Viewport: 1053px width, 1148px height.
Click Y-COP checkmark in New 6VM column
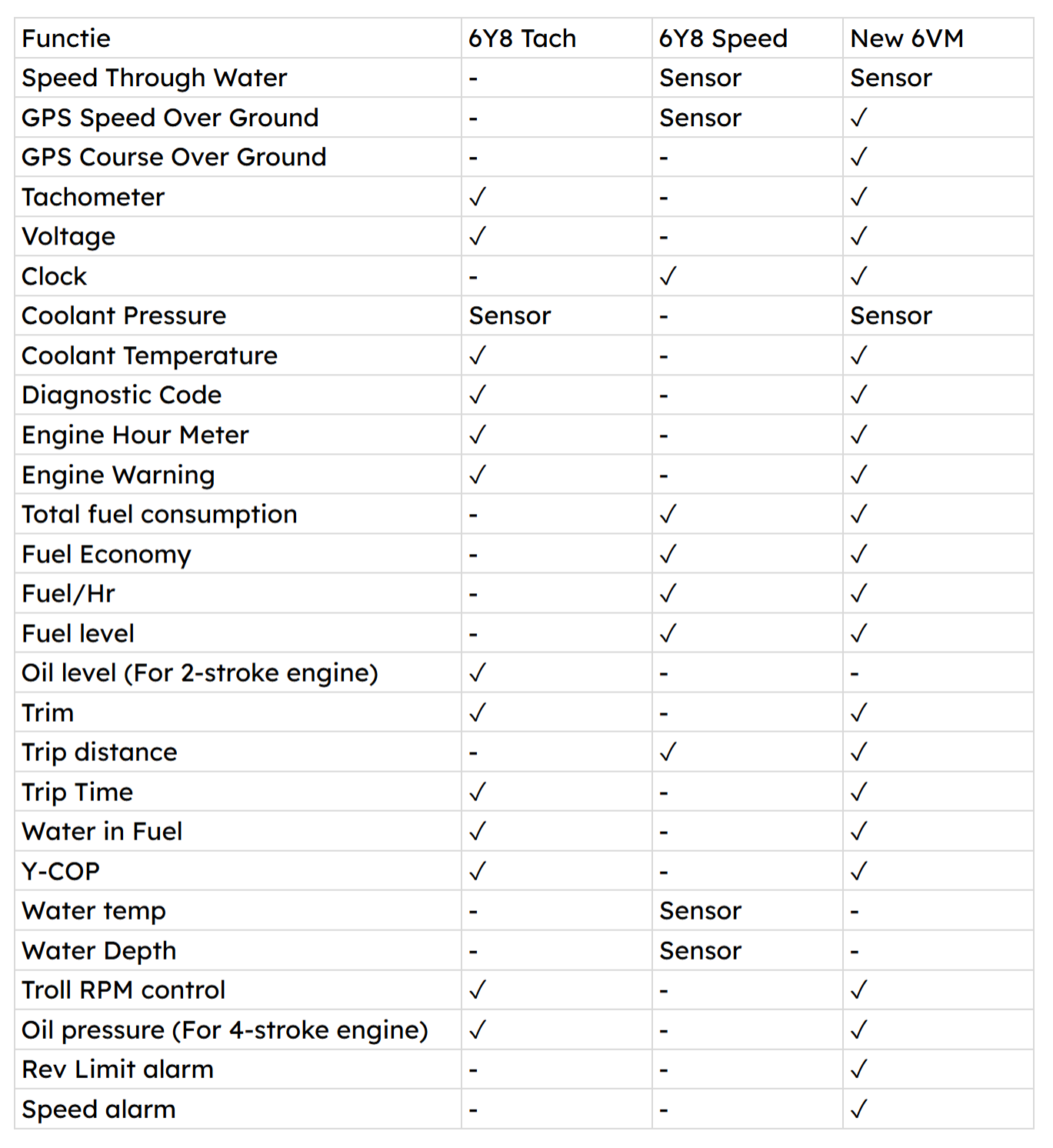(859, 871)
